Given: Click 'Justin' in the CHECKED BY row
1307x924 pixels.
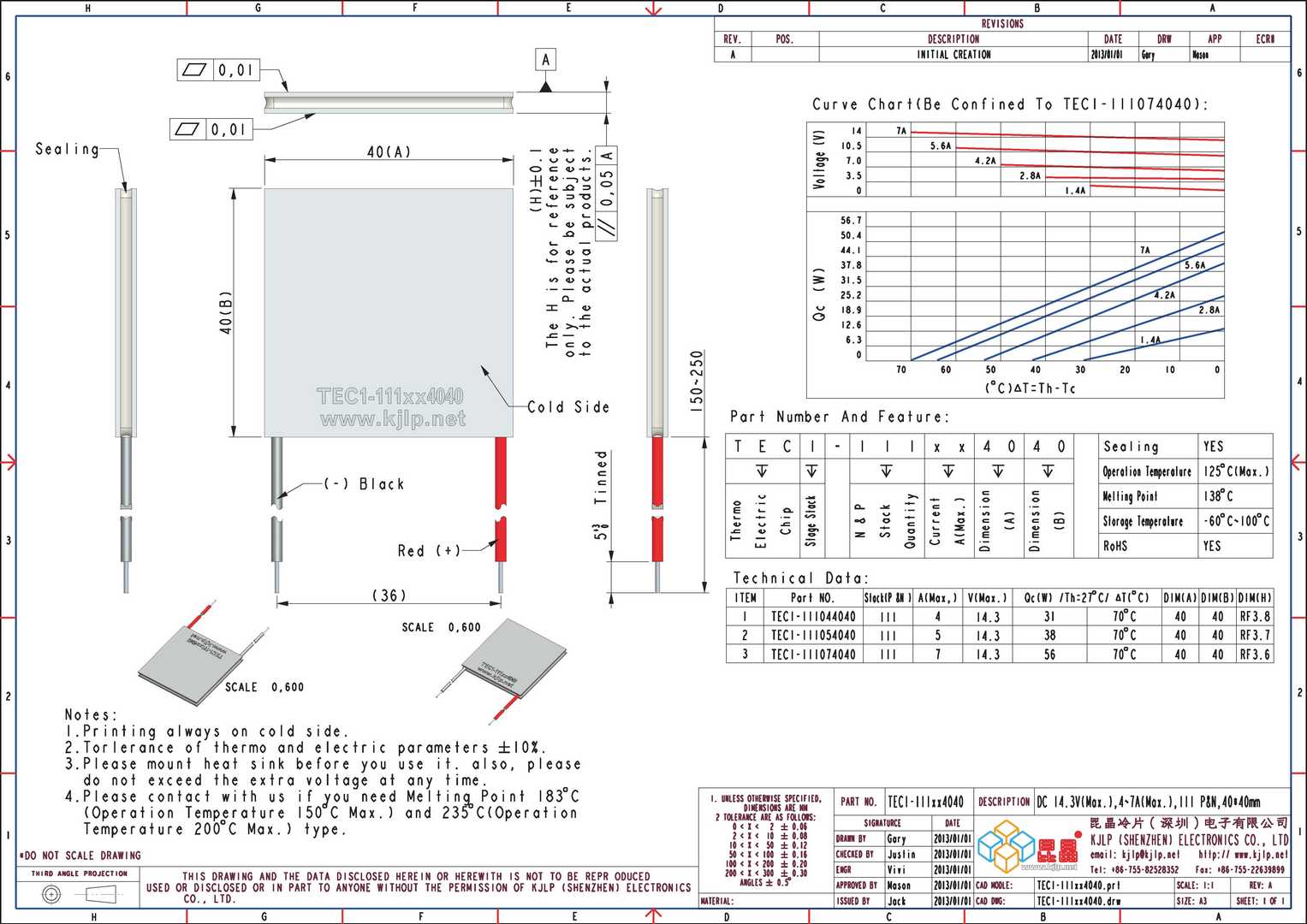Looking at the screenshot, I should coord(901,855).
